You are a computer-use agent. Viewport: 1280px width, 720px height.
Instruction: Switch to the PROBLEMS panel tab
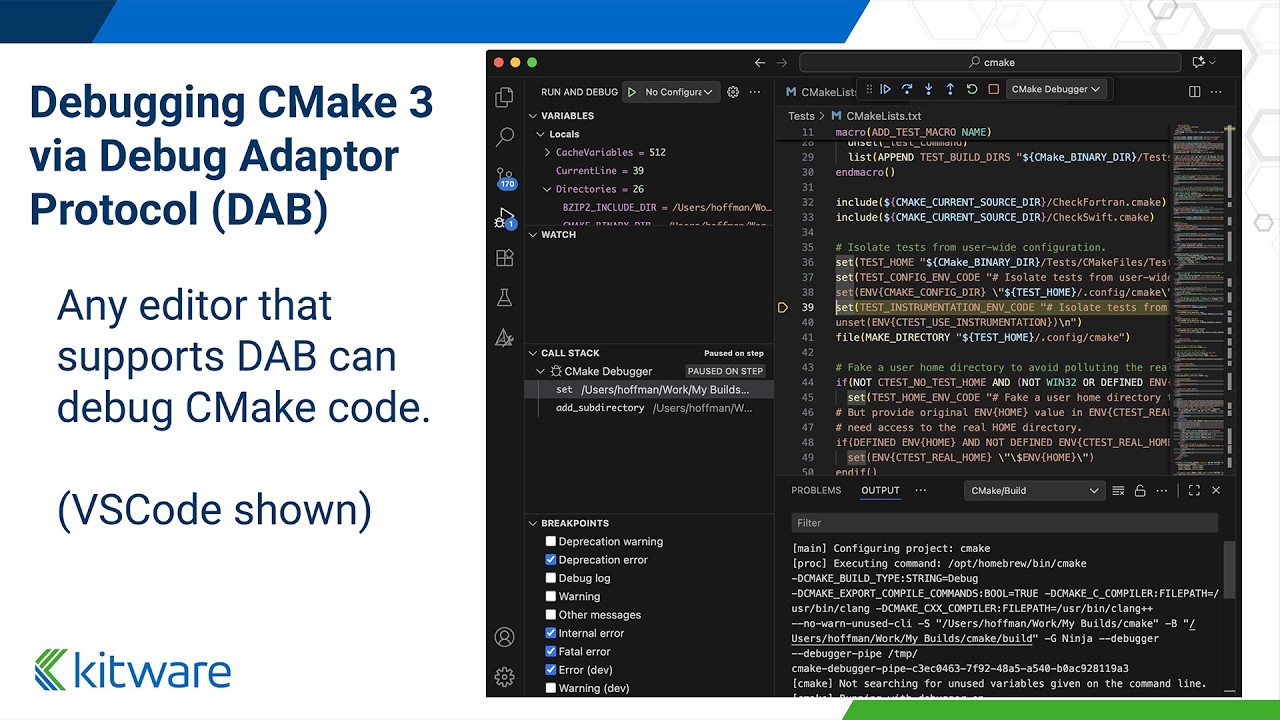(x=816, y=491)
